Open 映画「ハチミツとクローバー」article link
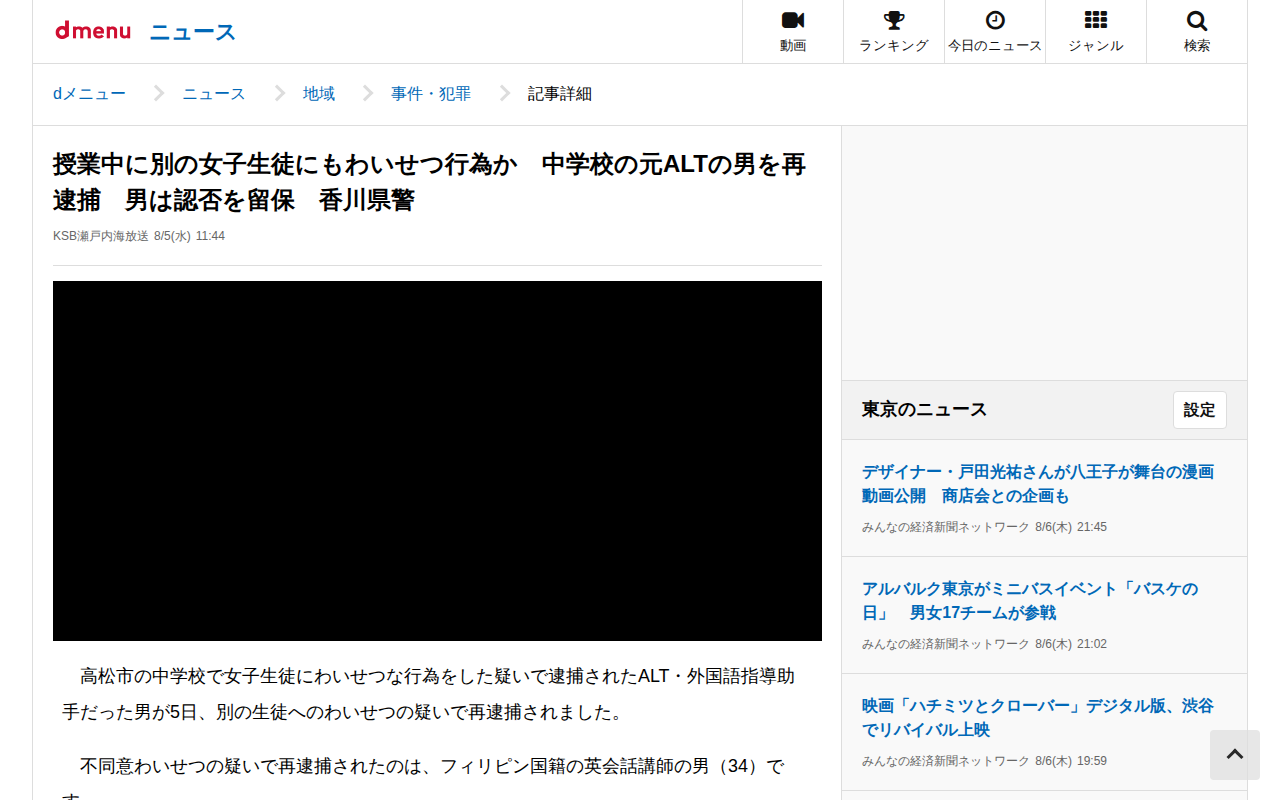The width and height of the screenshot is (1280, 800). tap(1038, 718)
